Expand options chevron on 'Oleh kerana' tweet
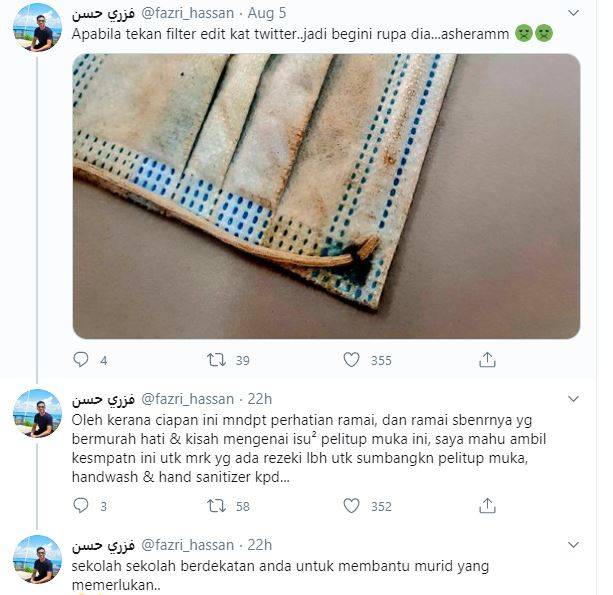 573,399
